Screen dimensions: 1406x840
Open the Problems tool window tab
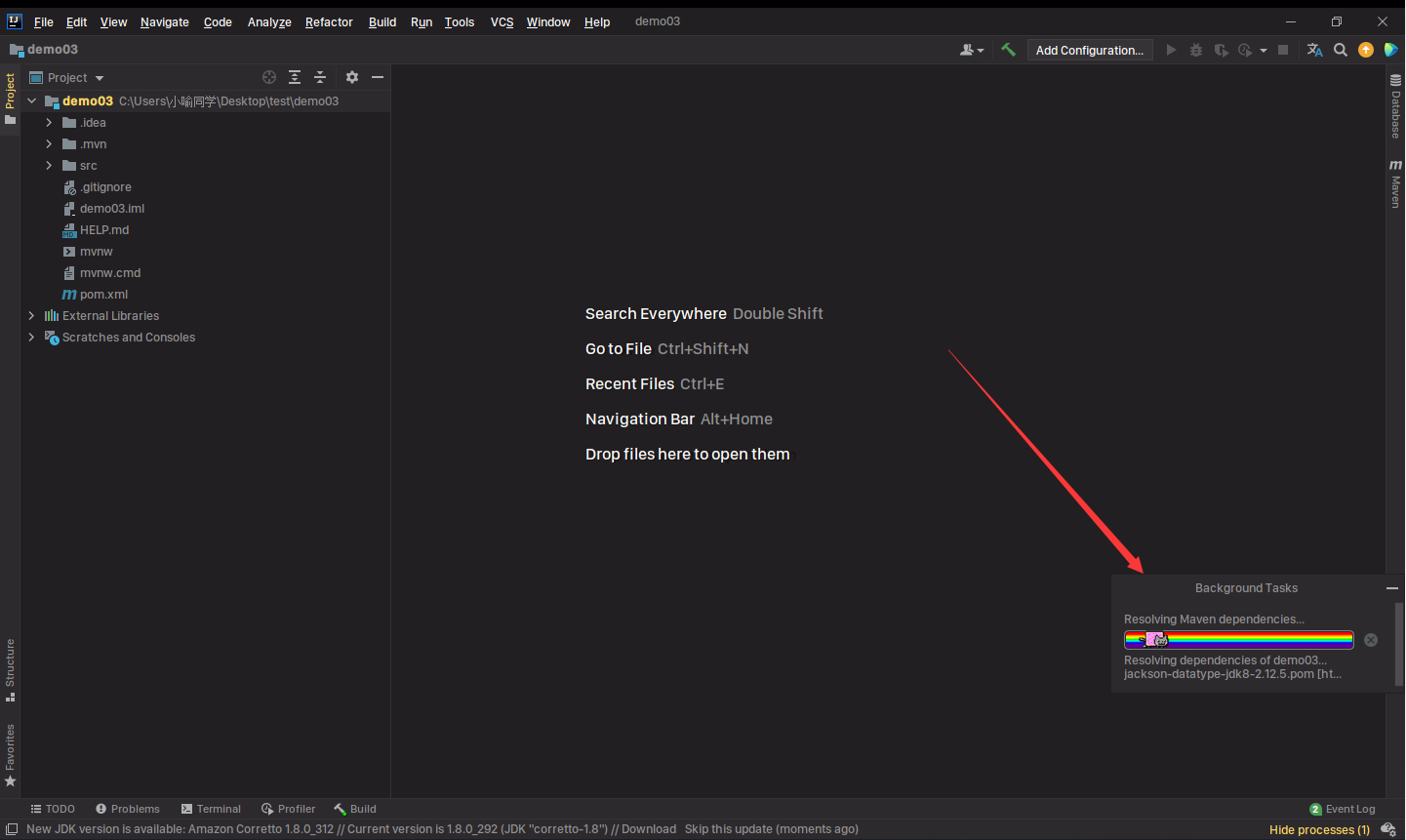[x=128, y=809]
